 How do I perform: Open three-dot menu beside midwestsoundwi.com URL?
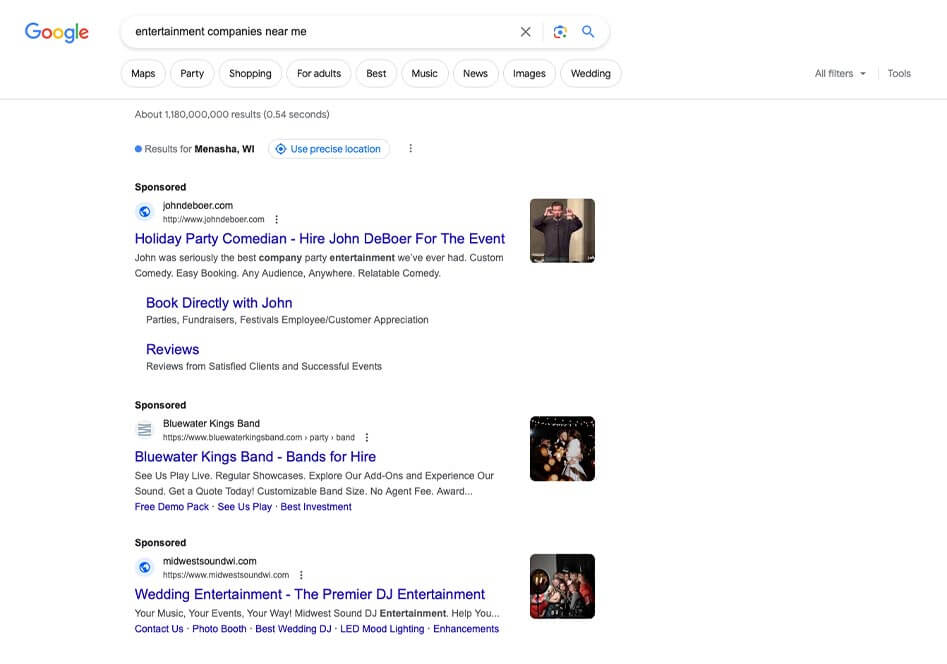click(301, 575)
